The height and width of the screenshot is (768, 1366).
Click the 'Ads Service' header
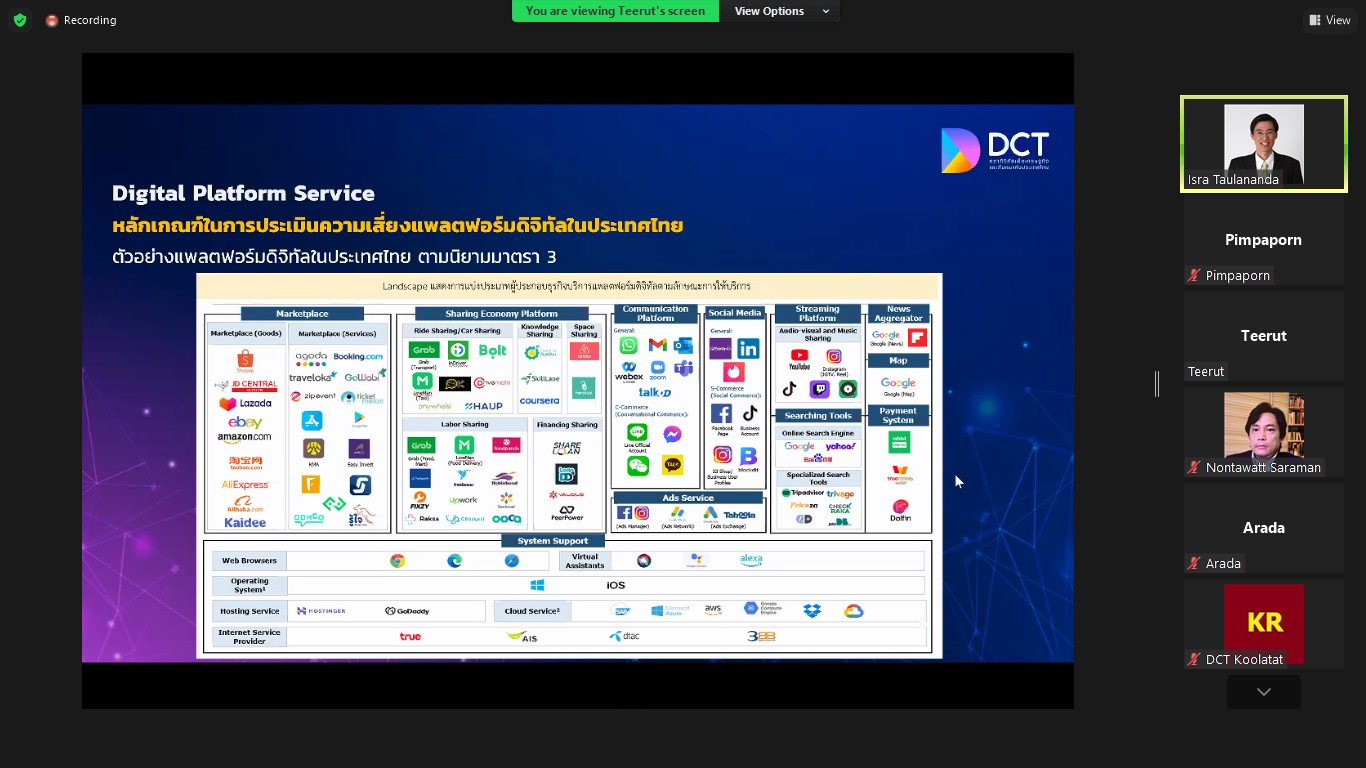click(x=688, y=498)
